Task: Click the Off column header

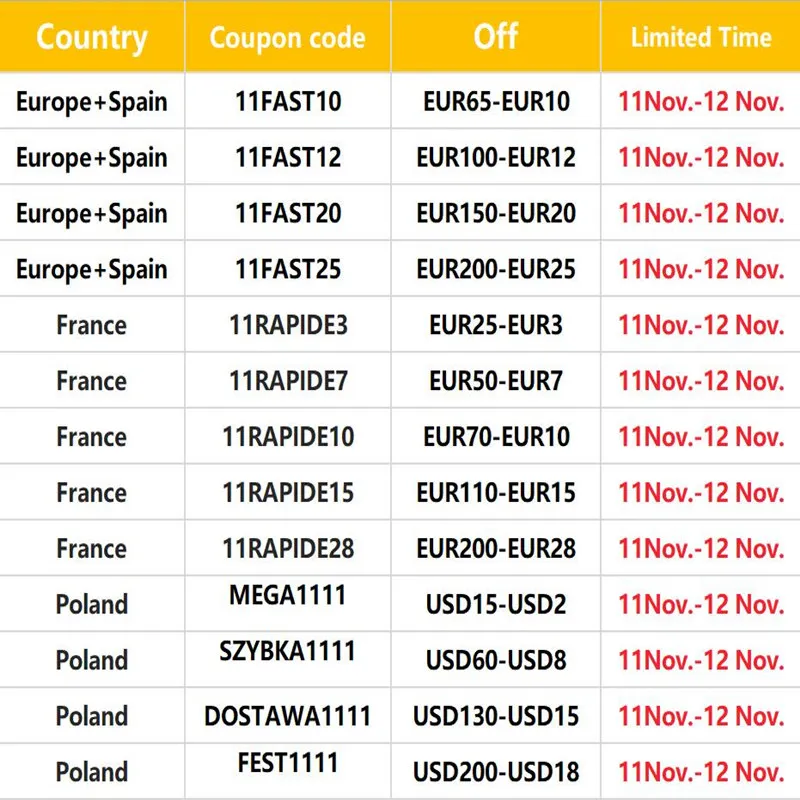Action: (x=496, y=37)
